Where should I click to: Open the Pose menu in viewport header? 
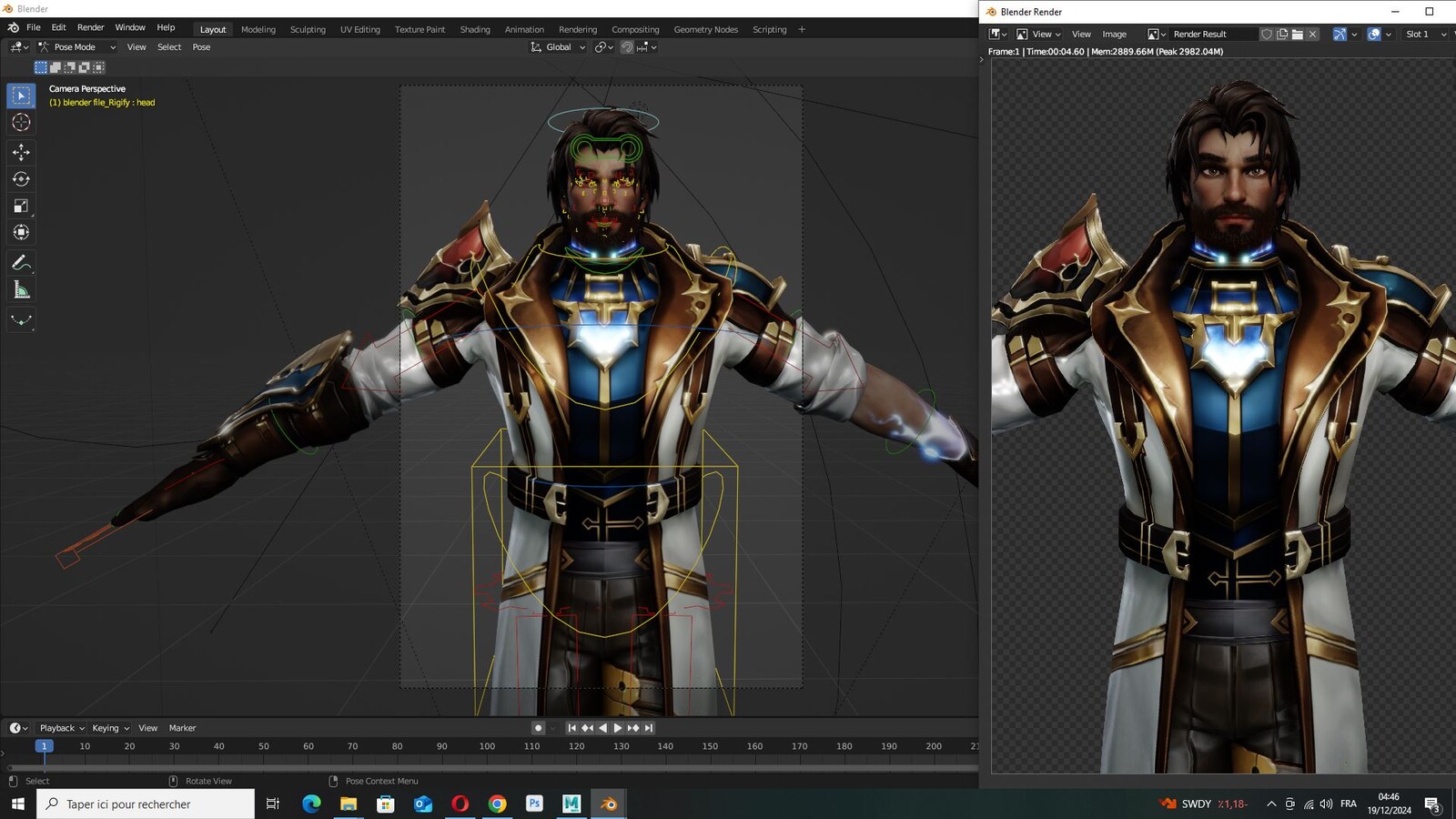coord(201,47)
